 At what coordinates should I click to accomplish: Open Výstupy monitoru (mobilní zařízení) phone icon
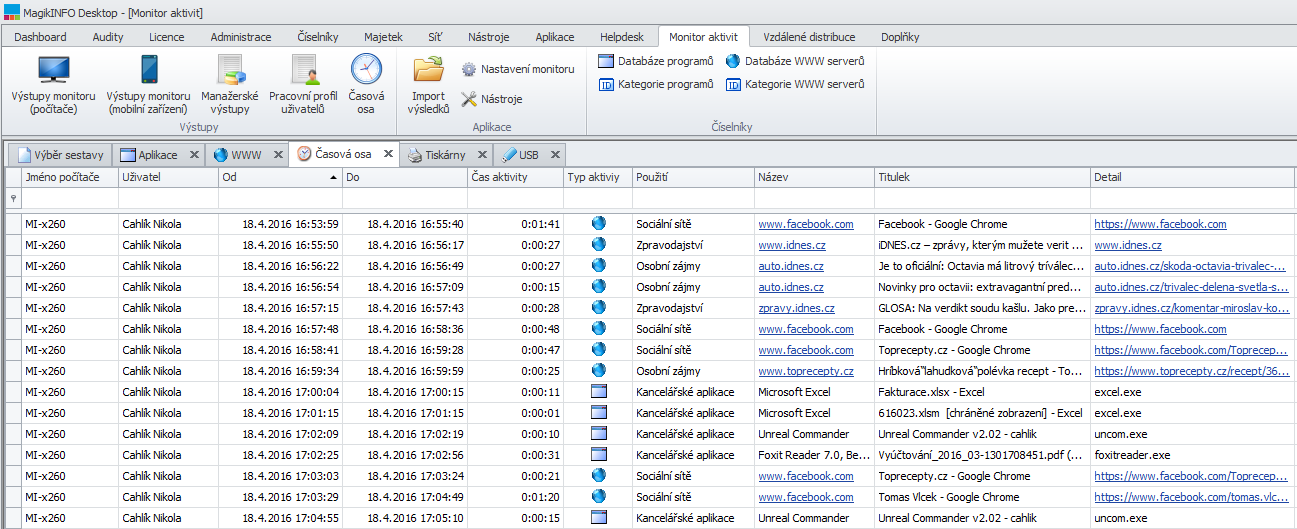pos(149,84)
